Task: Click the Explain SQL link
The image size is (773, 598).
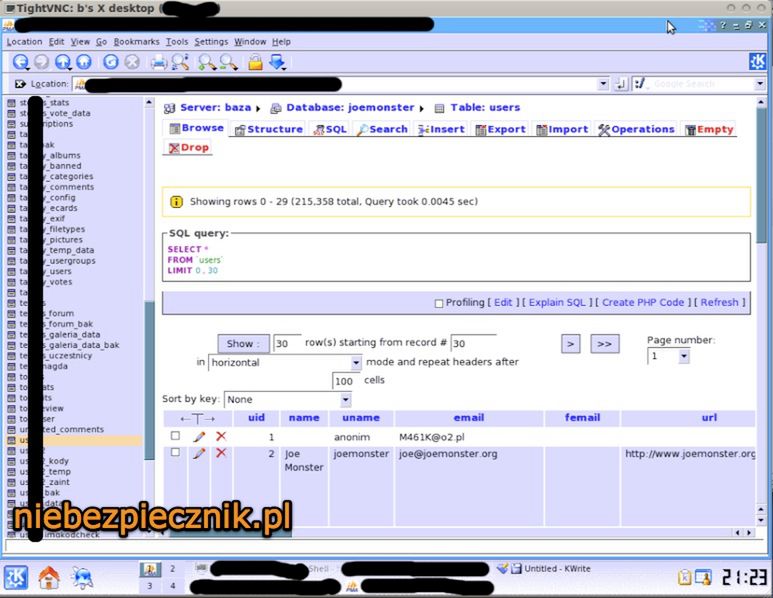Action: (x=557, y=303)
